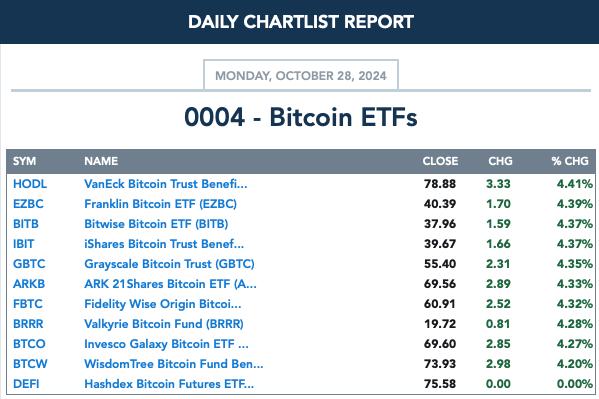Open Franklin Bitcoin ETF (EZBC) link
Image resolution: width=599 pixels, height=399 pixels.
coord(160,204)
